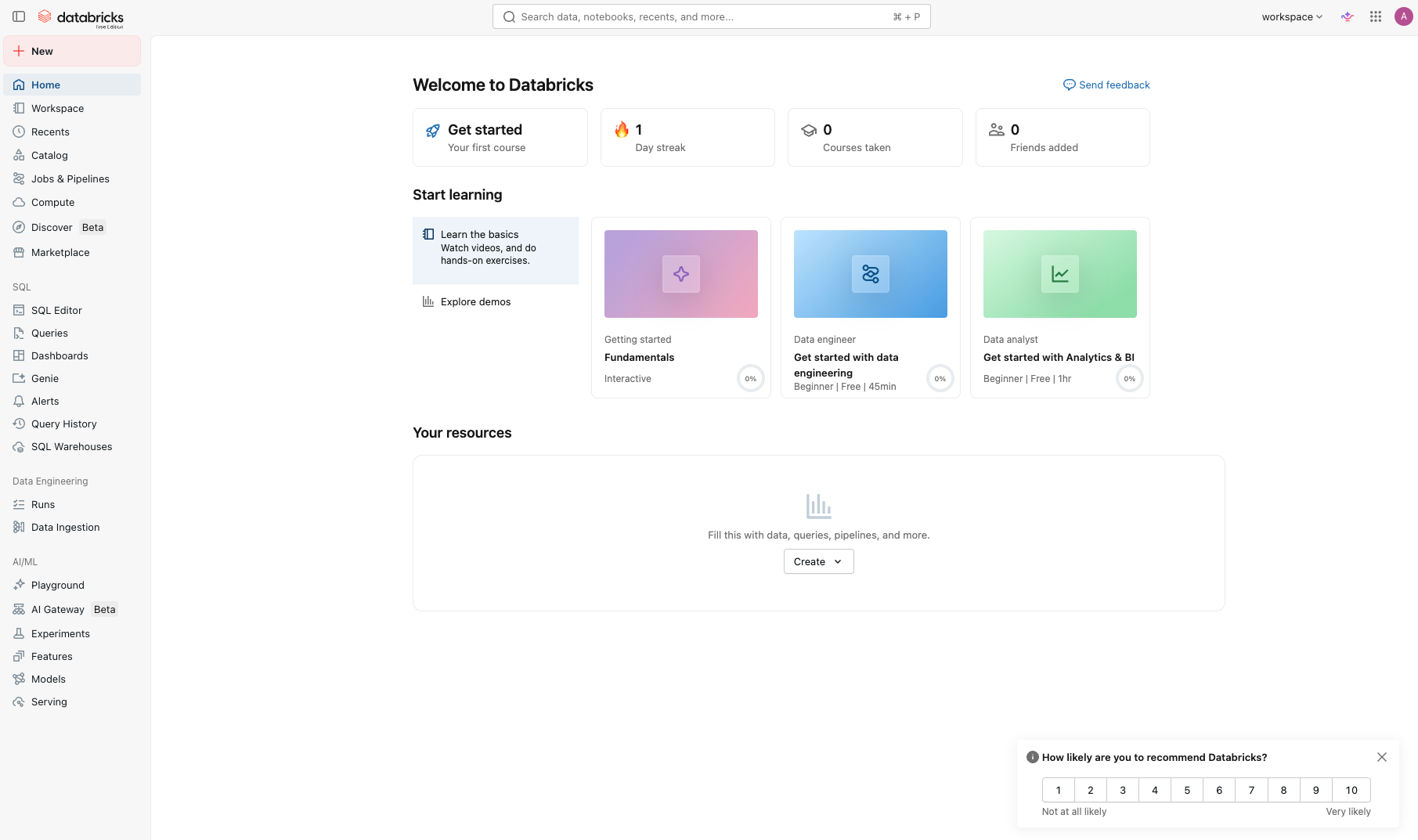Focus the search data and notebooks field
The height and width of the screenshot is (840, 1418).
coord(705,16)
